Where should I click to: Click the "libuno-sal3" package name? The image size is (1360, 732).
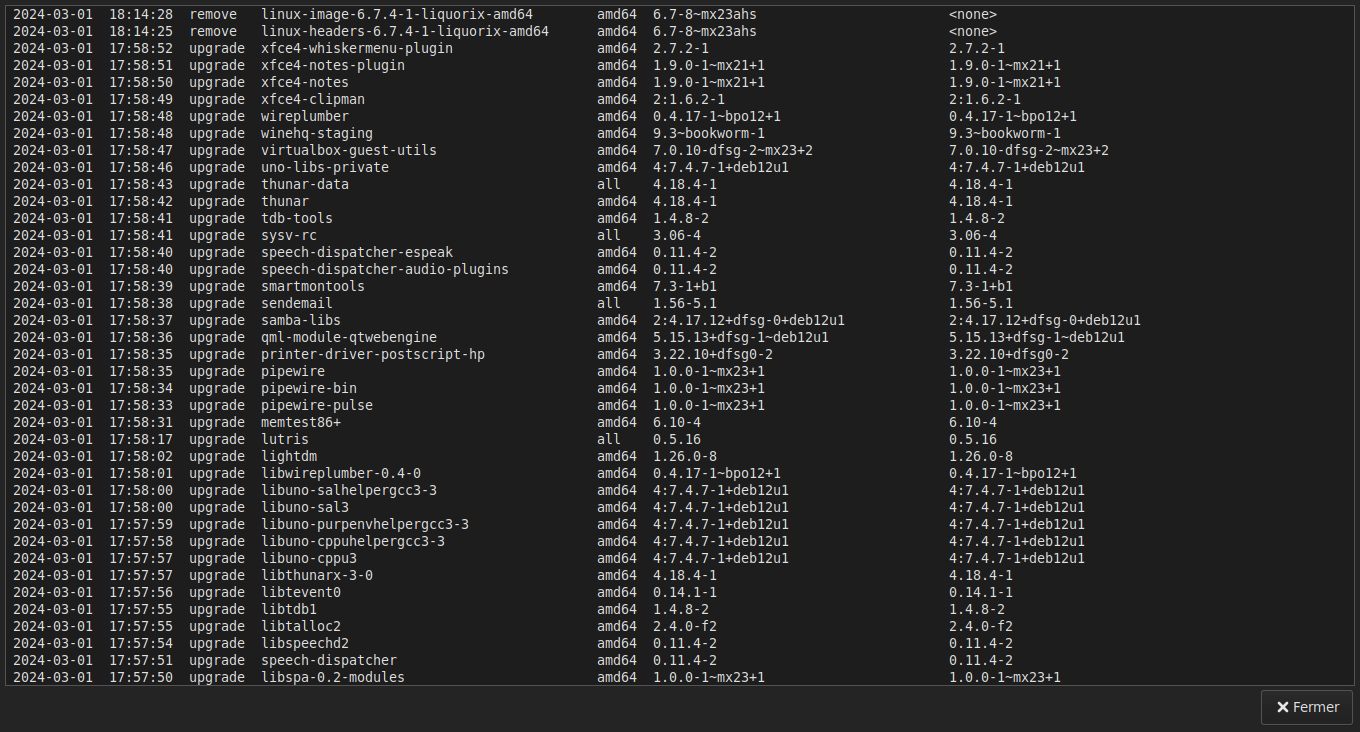[x=305, y=508]
